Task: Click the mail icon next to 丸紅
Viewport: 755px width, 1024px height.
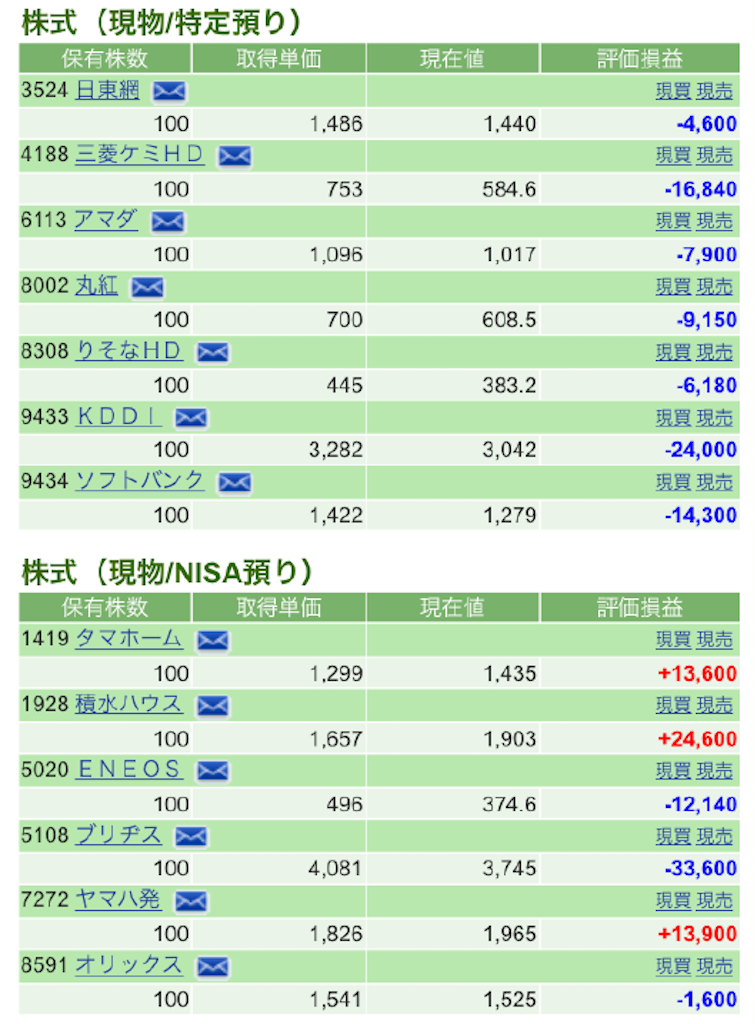Action: [x=148, y=287]
